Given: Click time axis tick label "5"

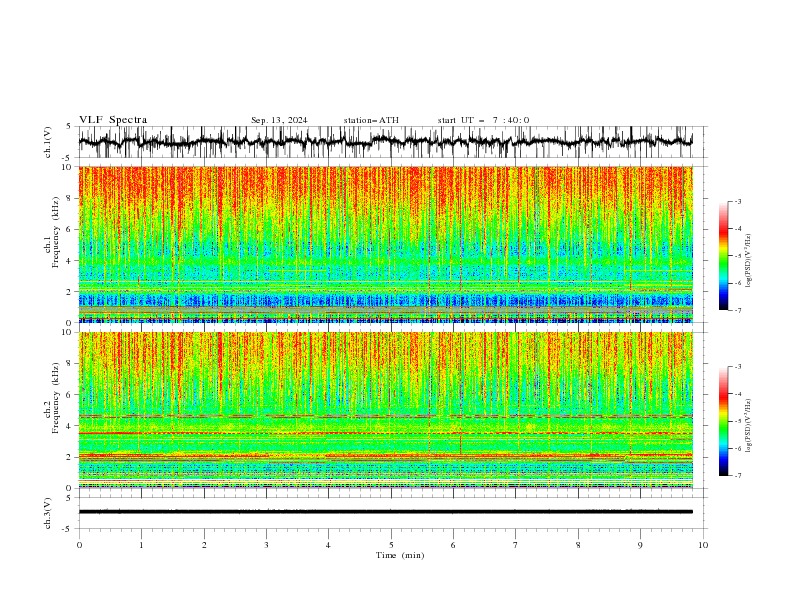Looking at the screenshot, I should pyautogui.click(x=391, y=545).
